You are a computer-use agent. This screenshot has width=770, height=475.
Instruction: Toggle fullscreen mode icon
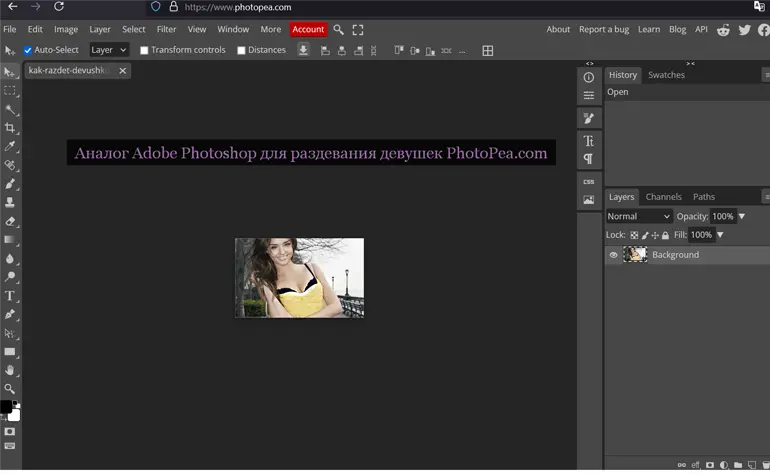[x=358, y=30]
